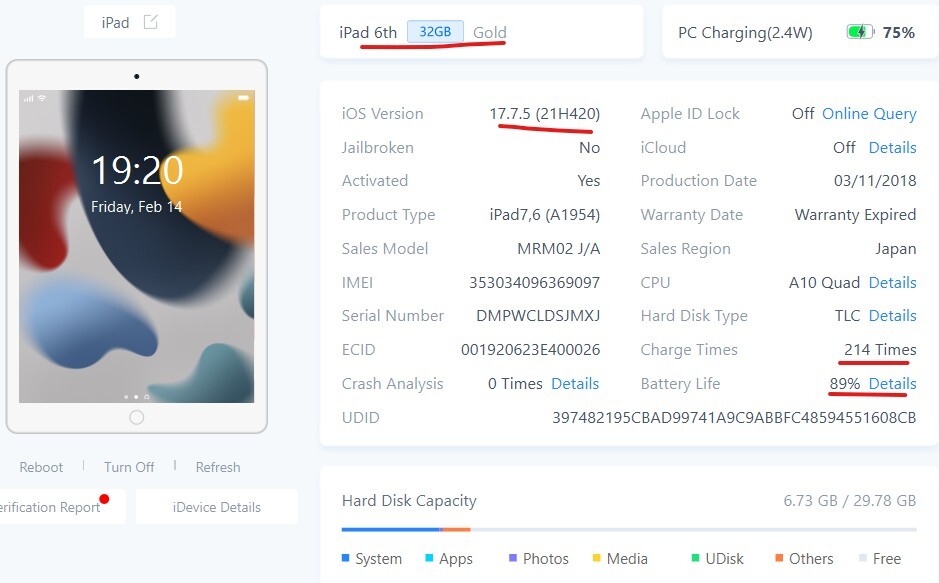Click the iPad home button in preview
Image resolution: width=939 pixels, height=583 pixels.
coord(137,417)
